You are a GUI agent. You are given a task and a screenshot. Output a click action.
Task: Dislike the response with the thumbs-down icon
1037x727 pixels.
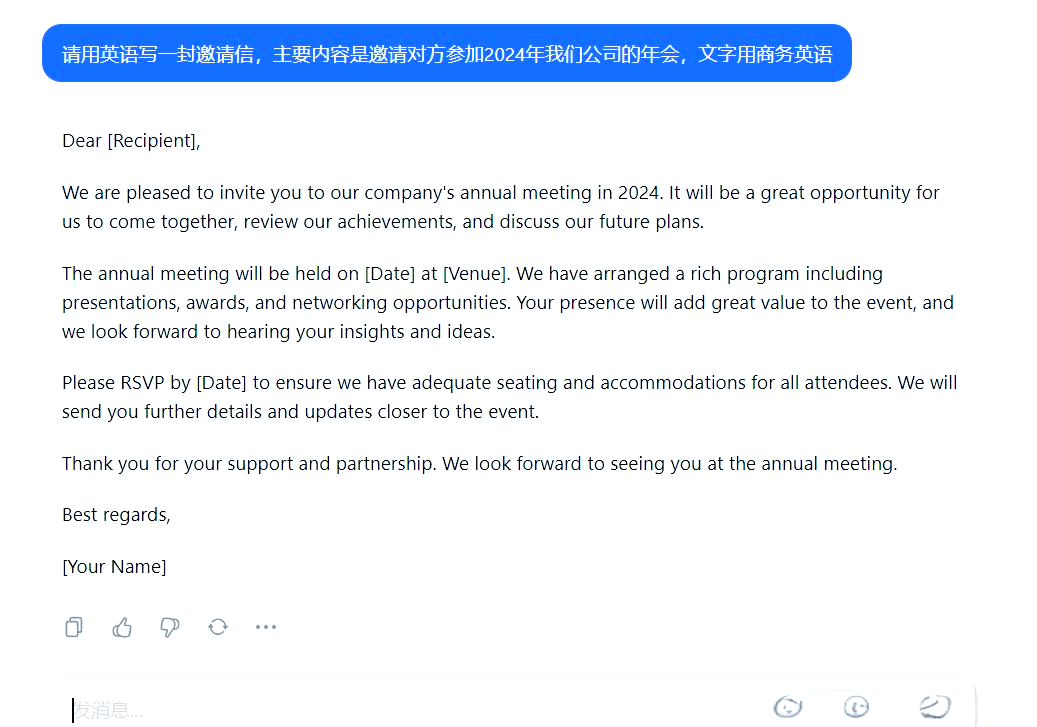[169, 626]
